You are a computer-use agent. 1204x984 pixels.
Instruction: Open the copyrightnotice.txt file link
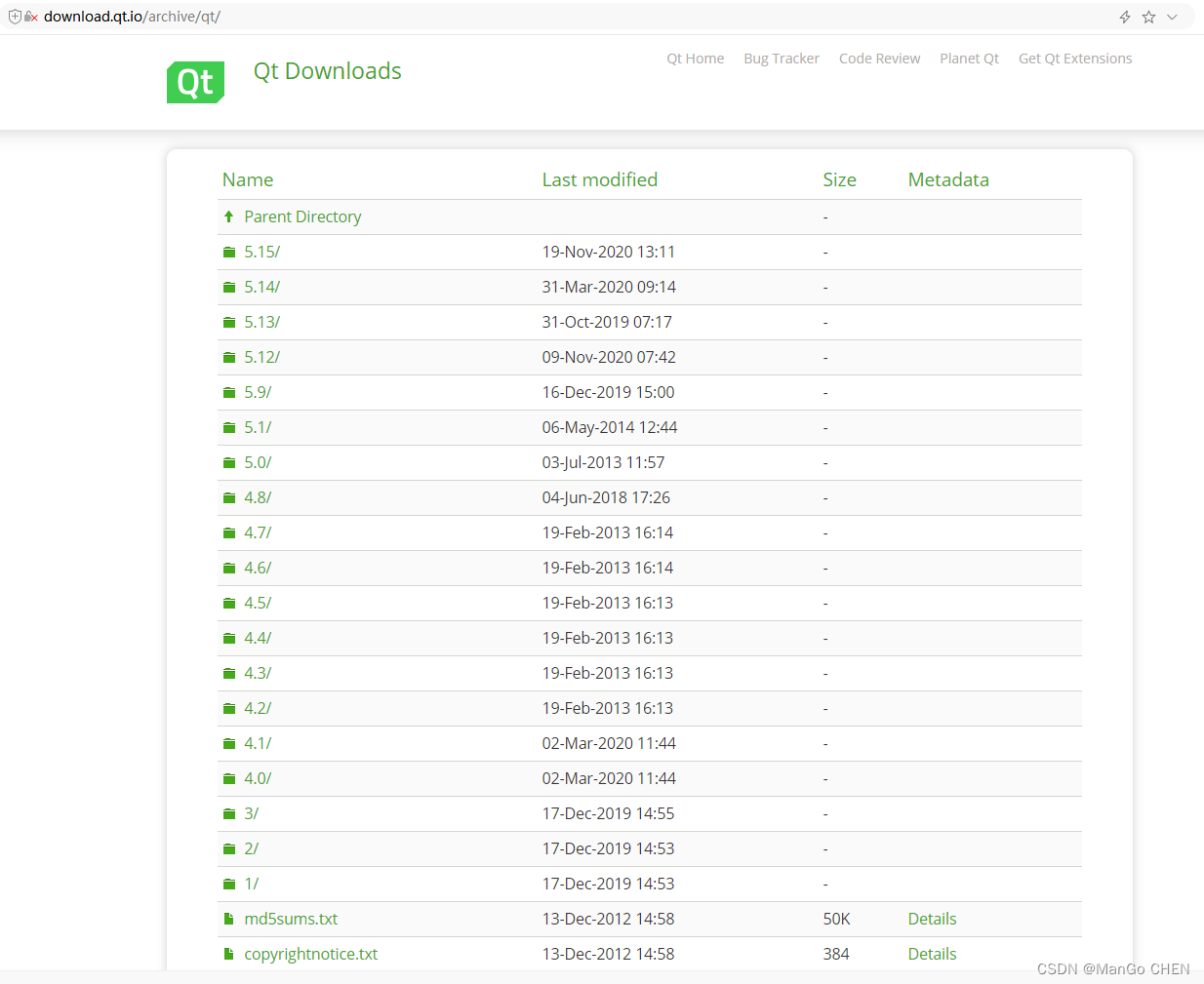click(310, 954)
